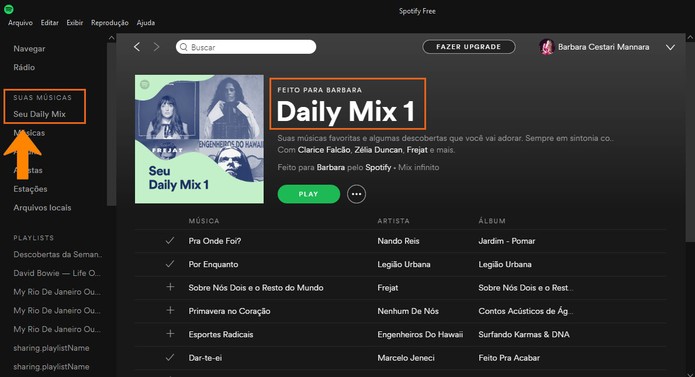Select the song Dar-te-ei
The image size is (695, 377).
click(205, 358)
